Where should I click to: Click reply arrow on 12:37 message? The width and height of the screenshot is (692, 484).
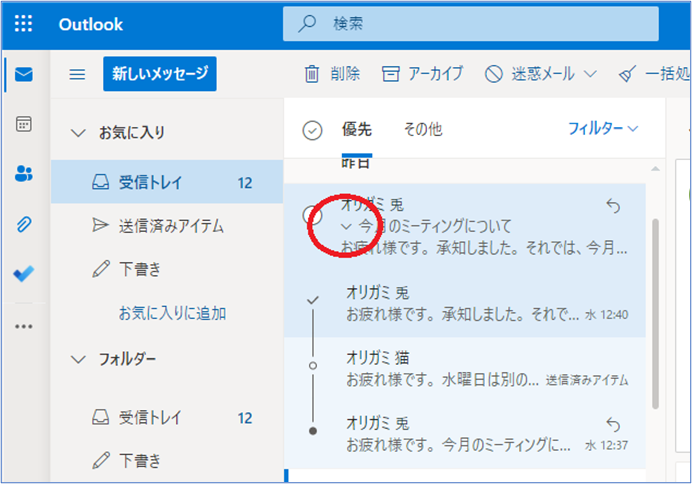(613, 424)
